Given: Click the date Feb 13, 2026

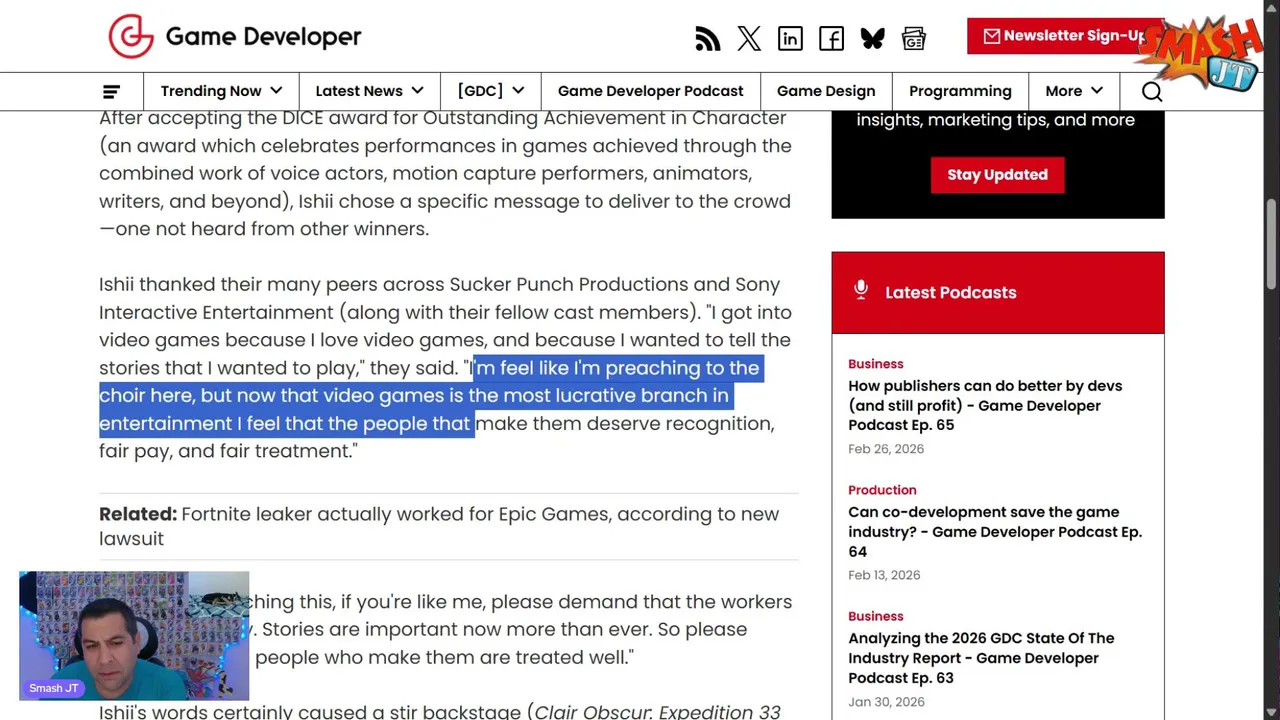Looking at the screenshot, I should pyautogui.click(x=884, y=575).
